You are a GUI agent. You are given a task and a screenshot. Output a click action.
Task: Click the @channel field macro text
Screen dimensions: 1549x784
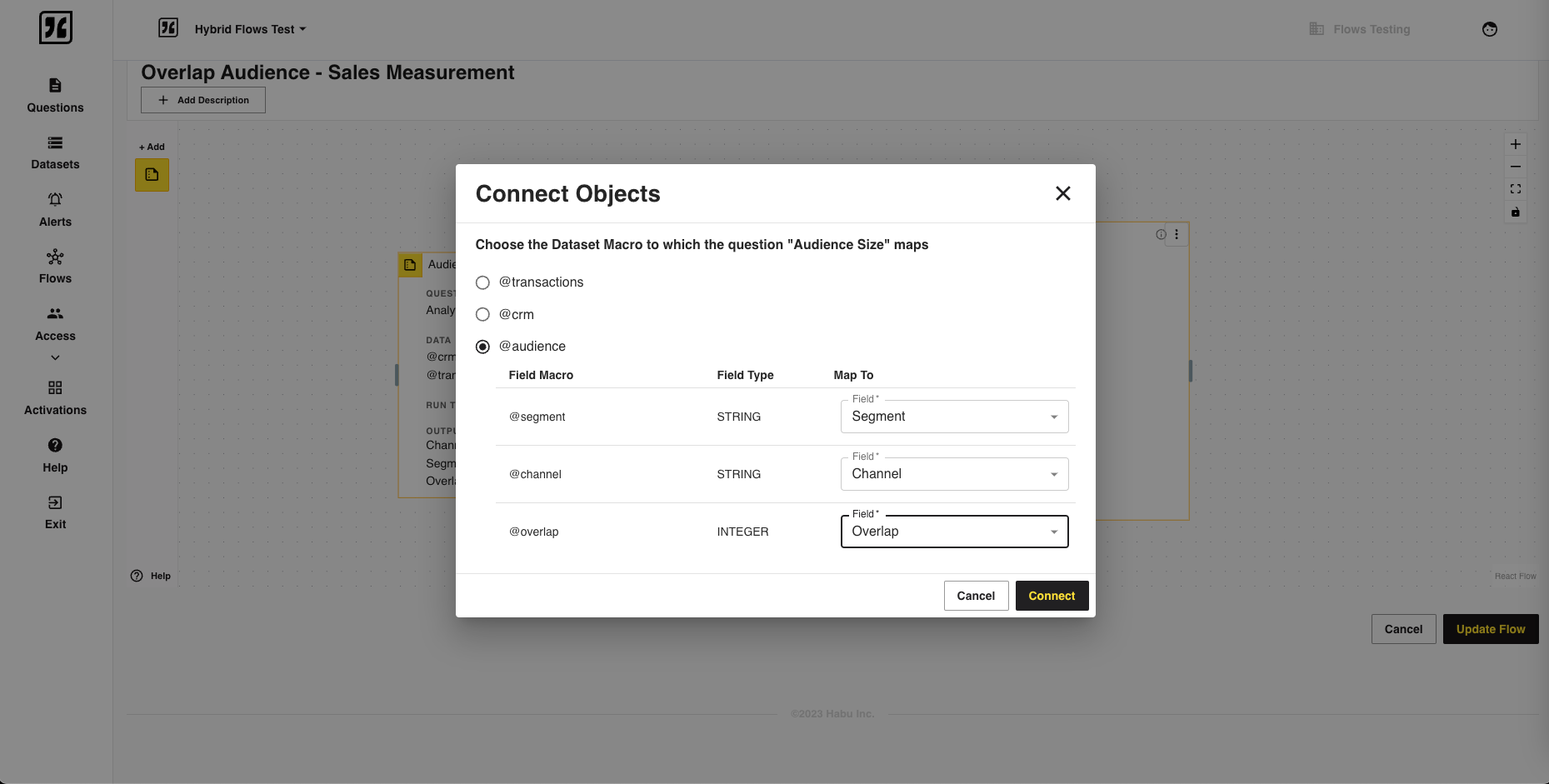point(535,474)
